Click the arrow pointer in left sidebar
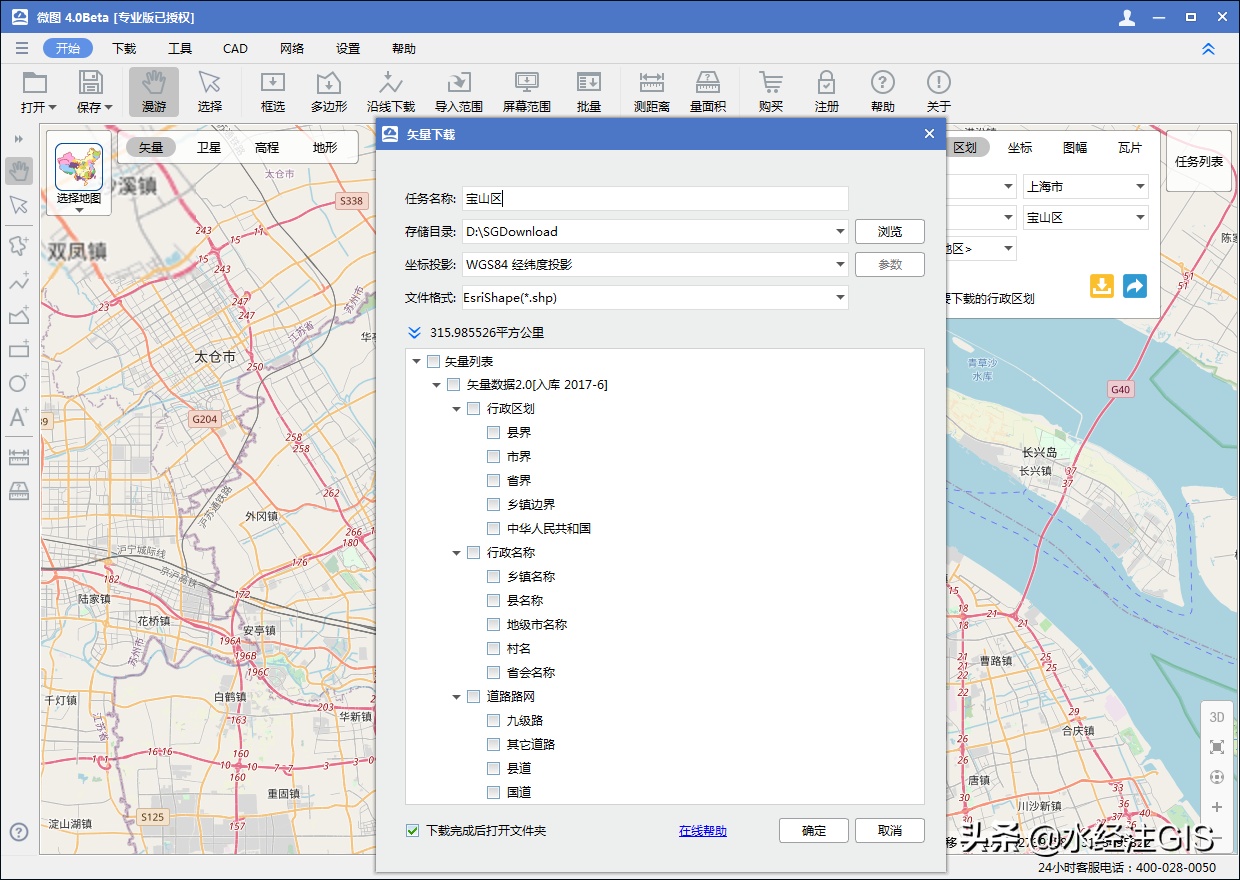This screenshot has width=1240, height=880. pyautogui.click(x=19, y=205)
